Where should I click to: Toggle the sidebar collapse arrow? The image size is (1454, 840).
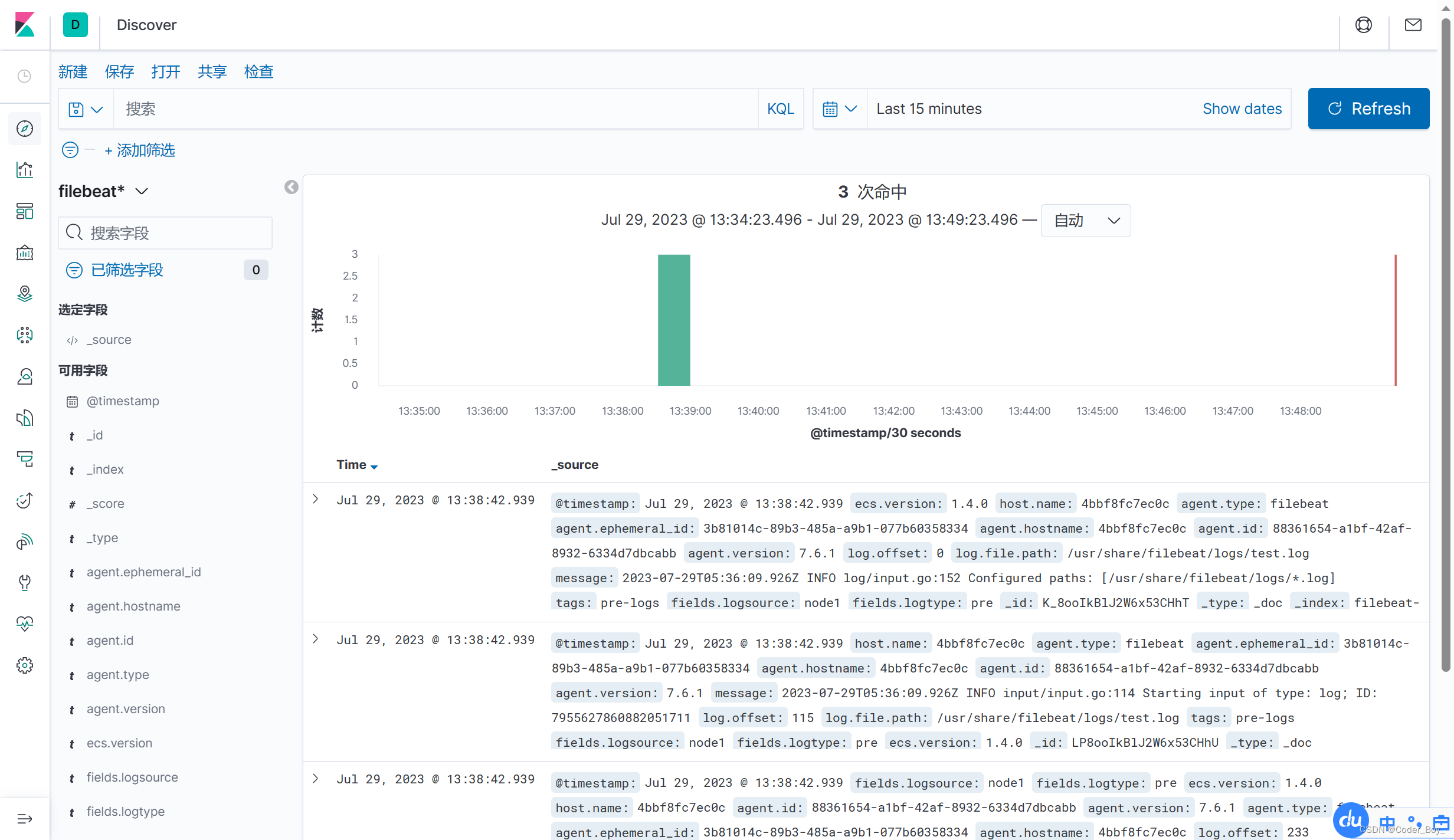292,187
